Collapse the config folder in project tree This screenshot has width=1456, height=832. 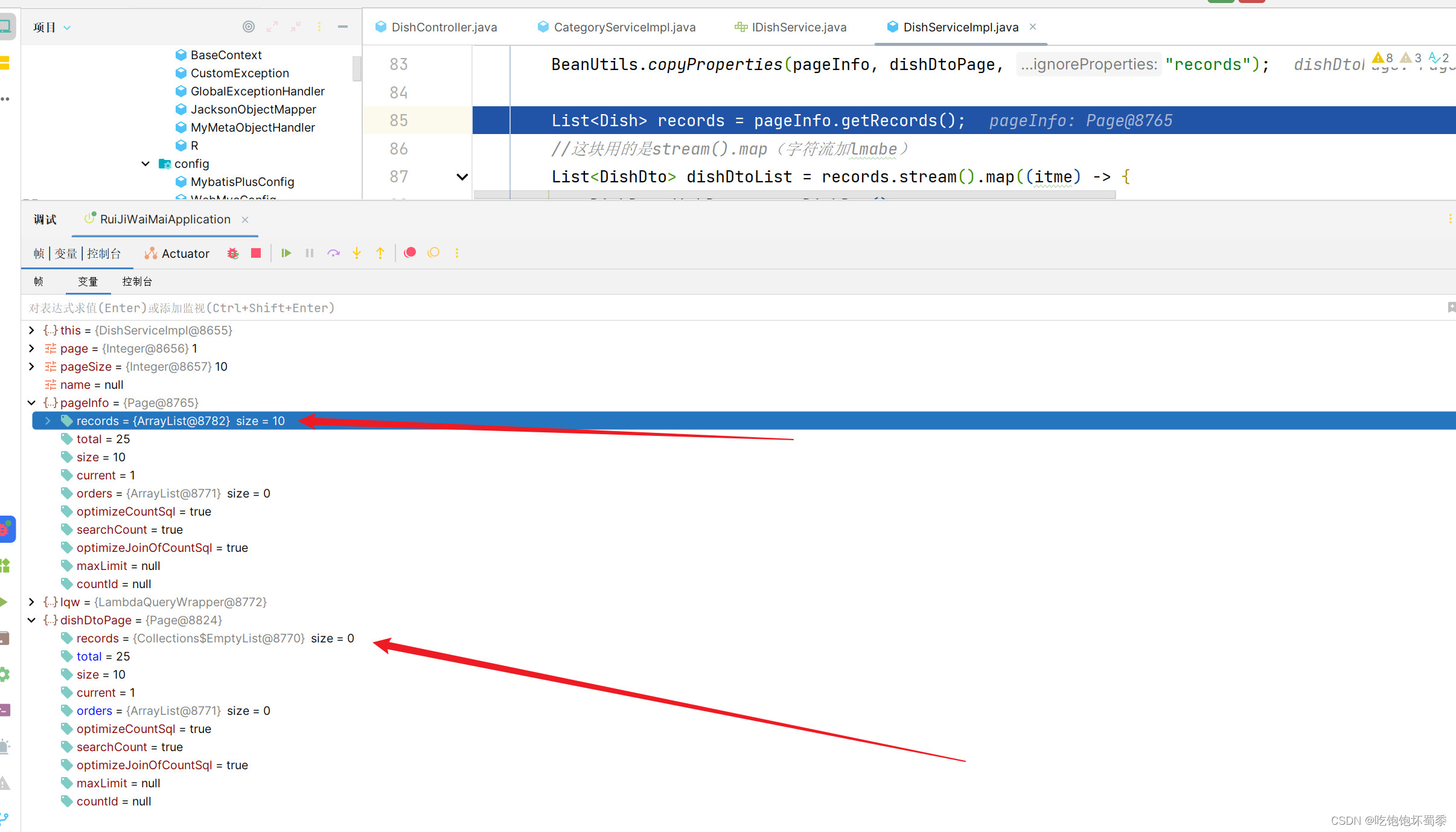click(145, 164)
